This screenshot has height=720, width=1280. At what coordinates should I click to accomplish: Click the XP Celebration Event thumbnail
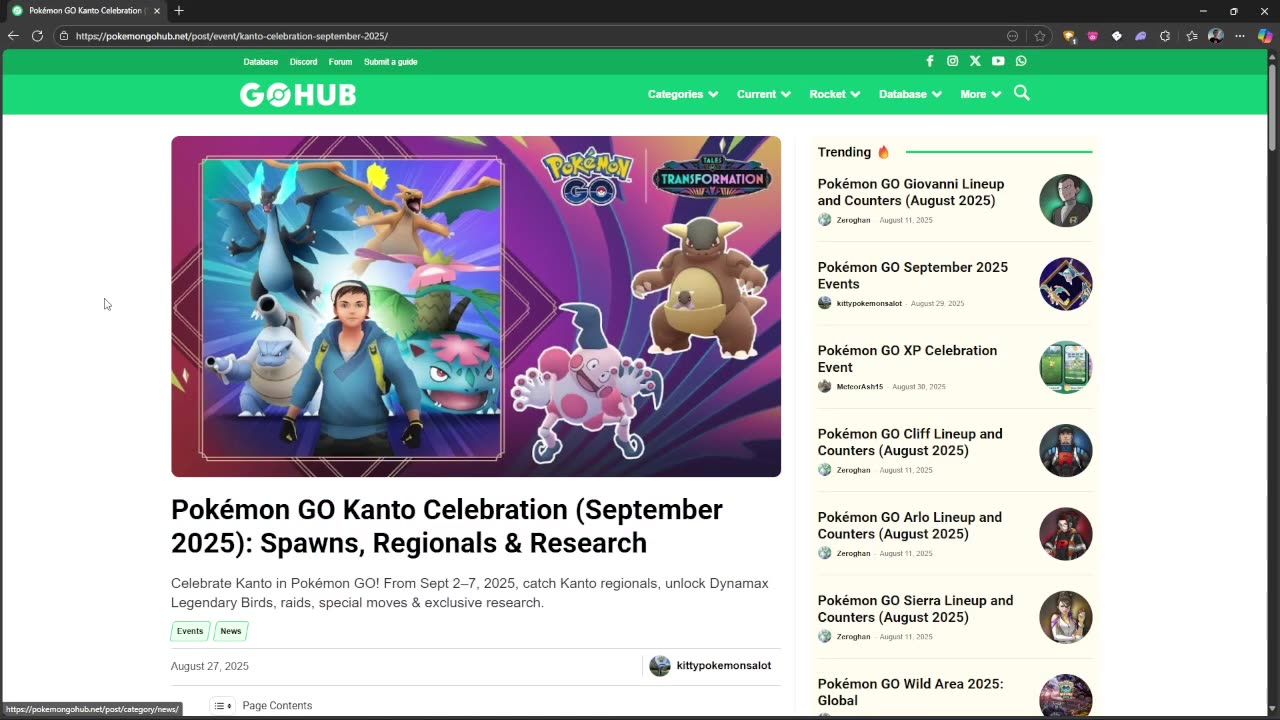pos(1066,367)
